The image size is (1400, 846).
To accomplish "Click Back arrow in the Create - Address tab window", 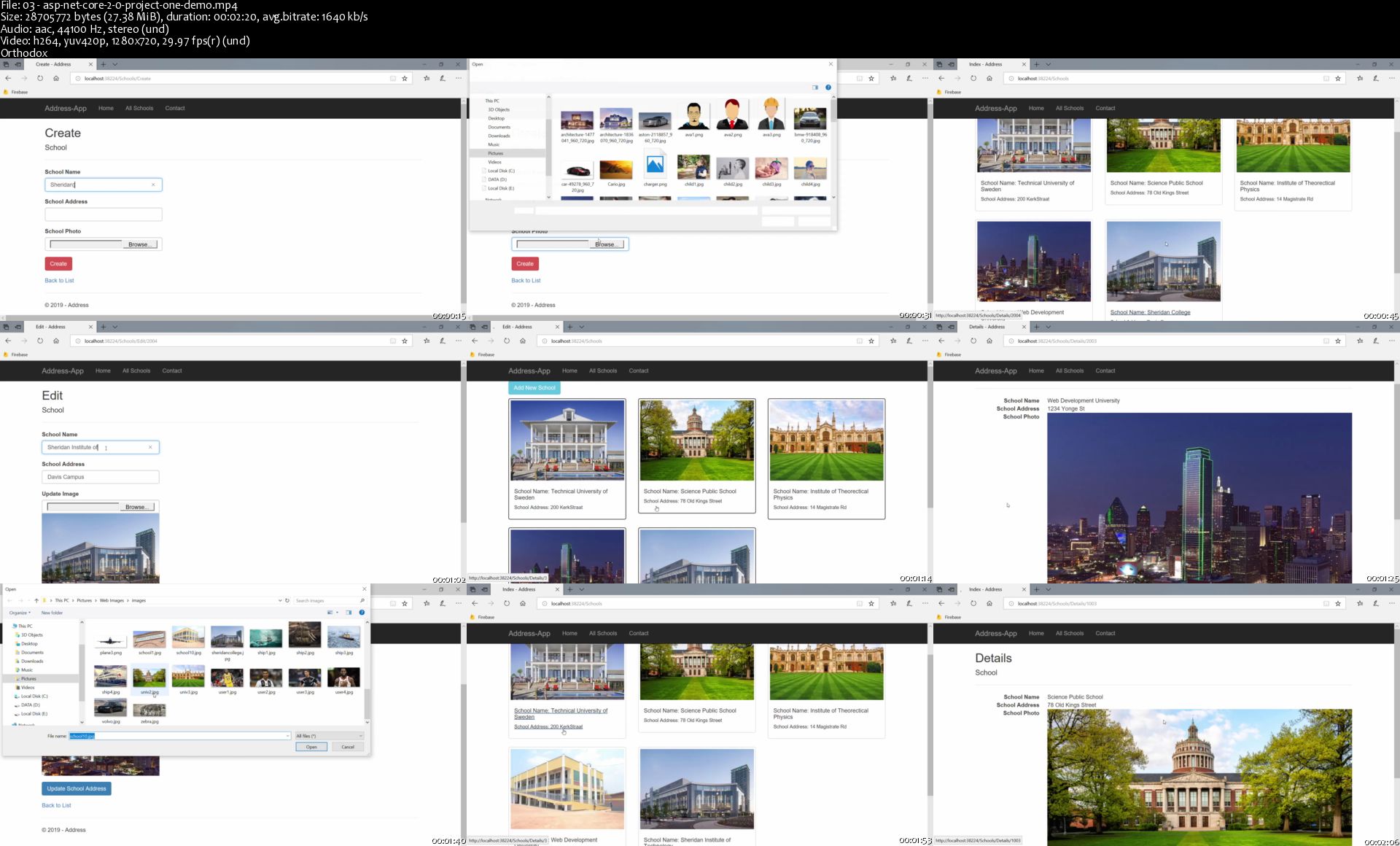I will (8, 78).
